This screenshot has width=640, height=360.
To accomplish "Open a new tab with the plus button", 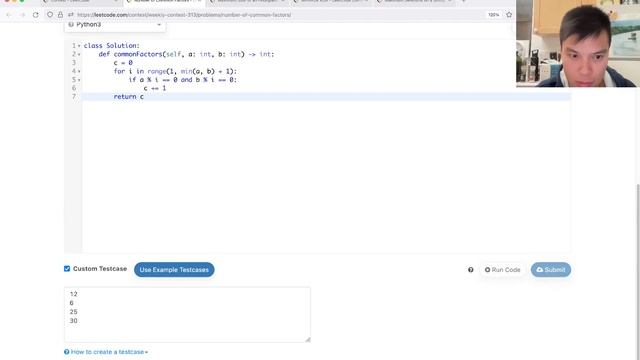I will [x=463, y=2].
